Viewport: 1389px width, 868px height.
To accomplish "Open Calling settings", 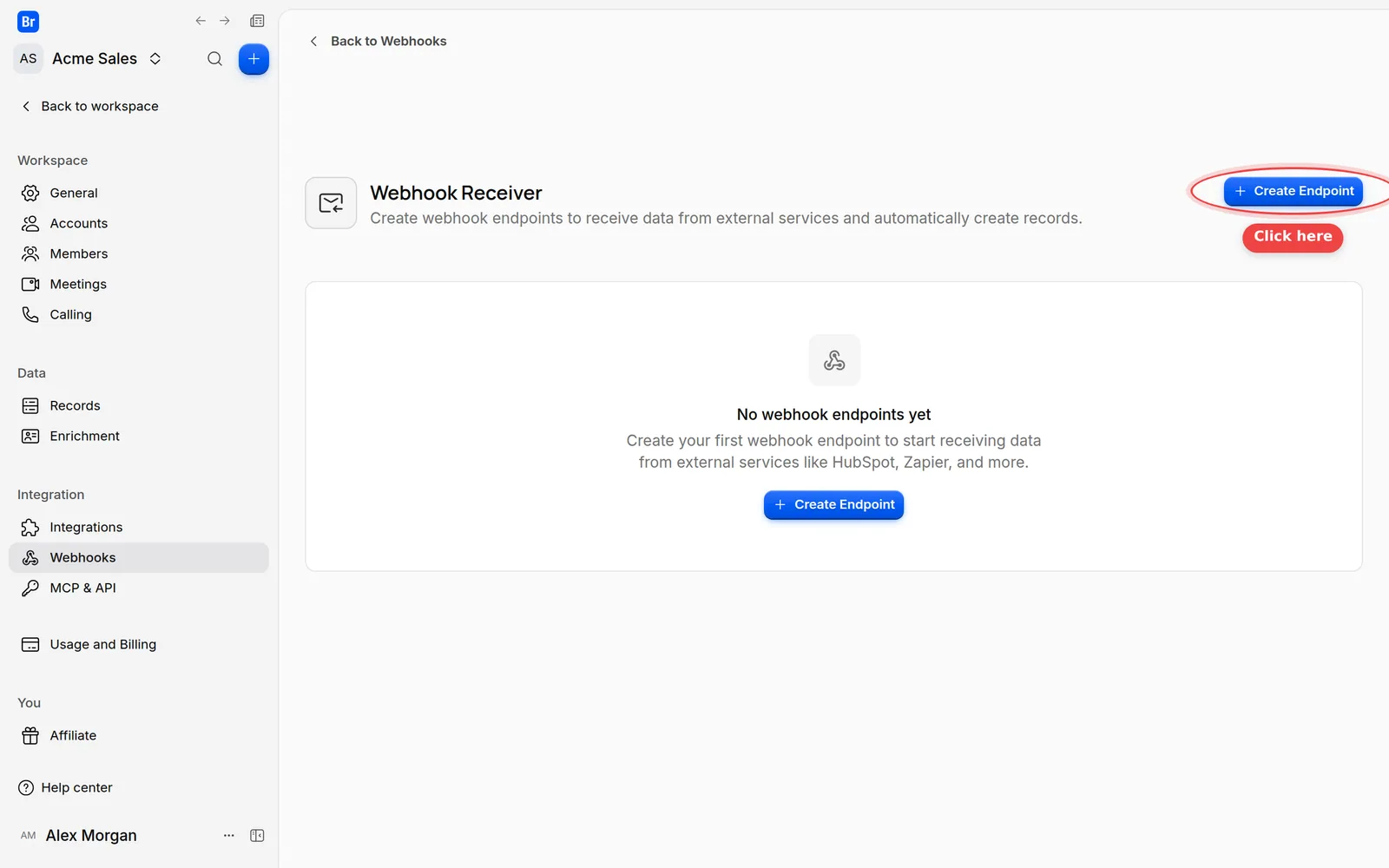I will (x=139, y=314).
